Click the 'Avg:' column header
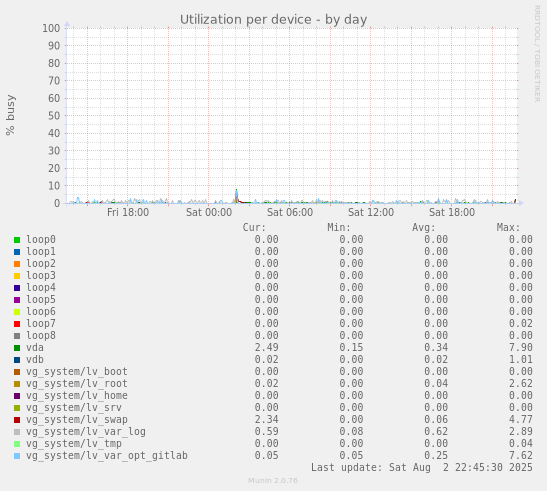The image size is (547, 491). 424,228
